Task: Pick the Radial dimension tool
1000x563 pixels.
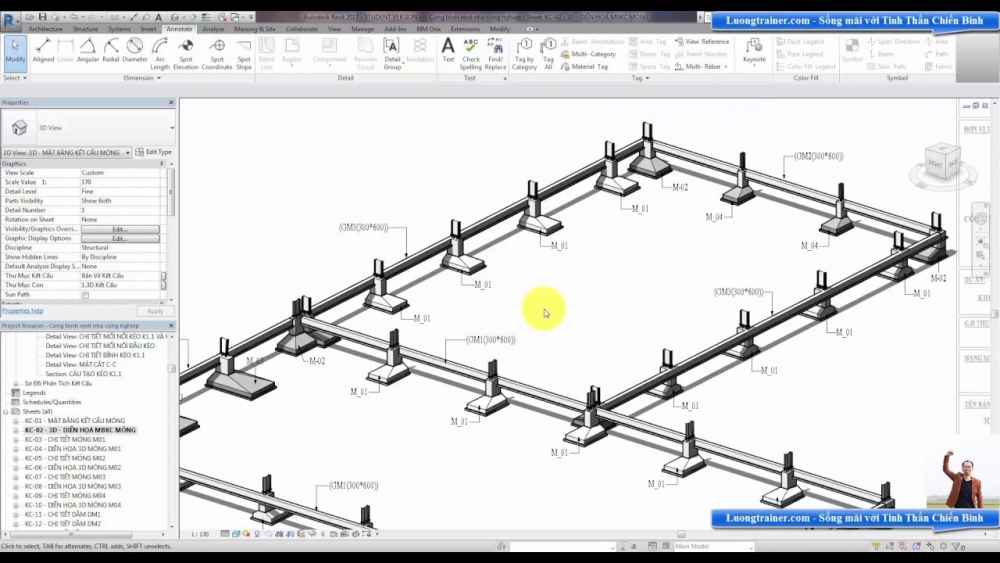Action: tap(111, 52)
